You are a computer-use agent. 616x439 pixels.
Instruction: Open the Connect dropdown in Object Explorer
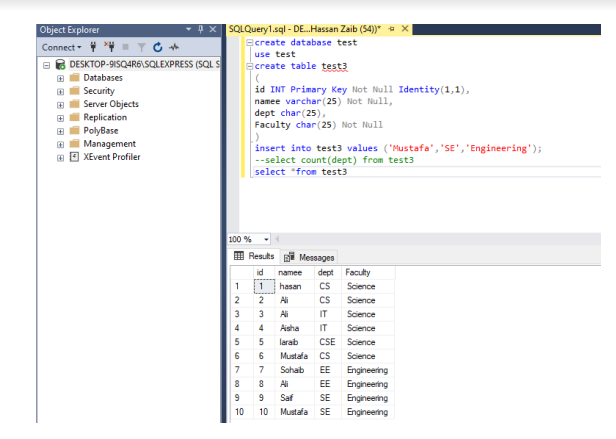[61, 48]
